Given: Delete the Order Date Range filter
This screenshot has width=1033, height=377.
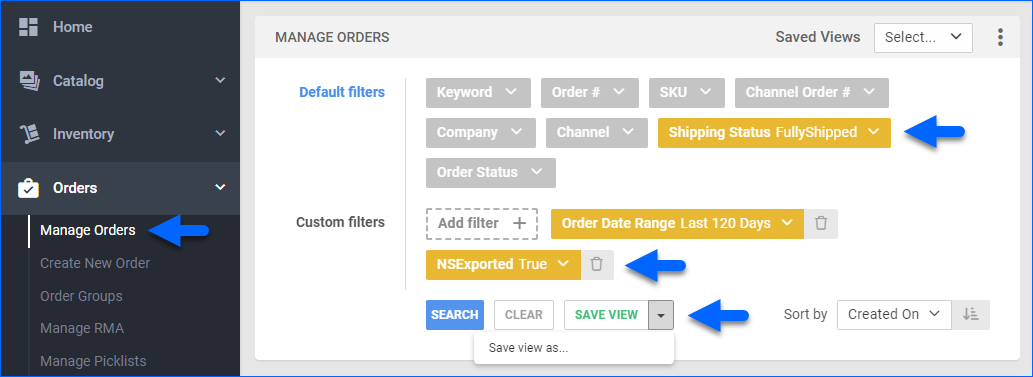Looking at the screenshot, I should point(821,223).
